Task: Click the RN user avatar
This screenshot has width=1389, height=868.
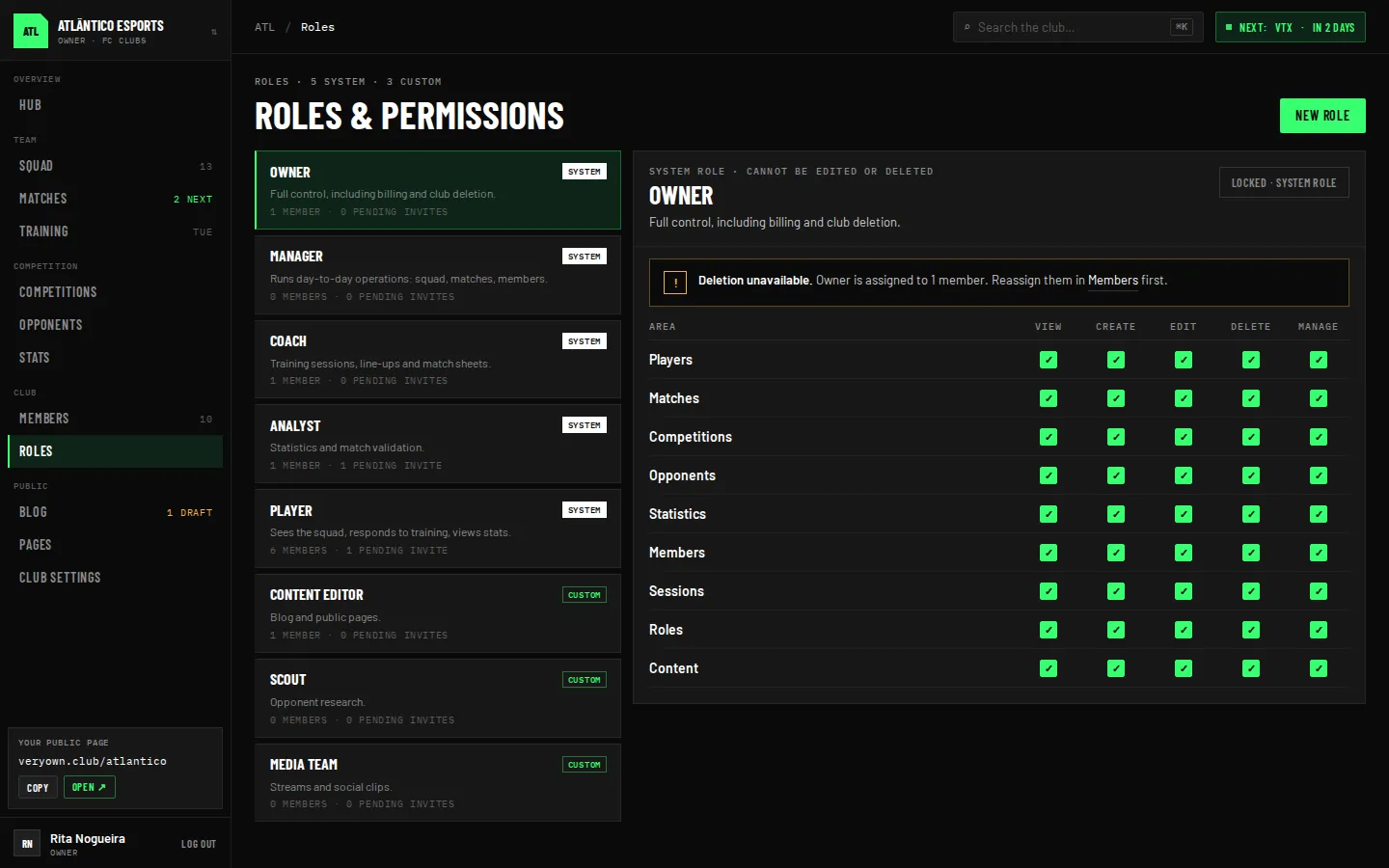Action: coord(27,844)
